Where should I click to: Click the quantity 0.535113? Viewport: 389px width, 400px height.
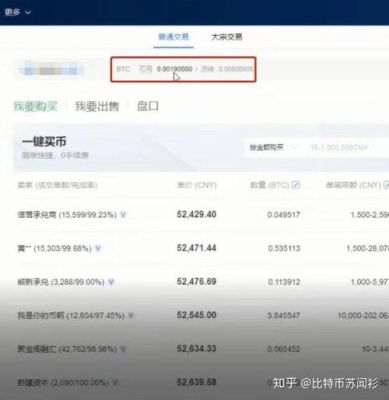coord(284,248)
